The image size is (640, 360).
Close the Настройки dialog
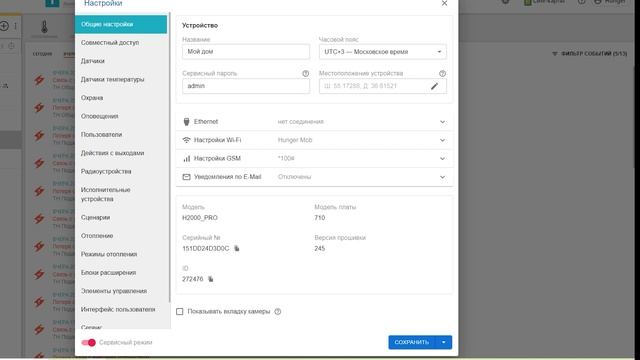(444, 3)
